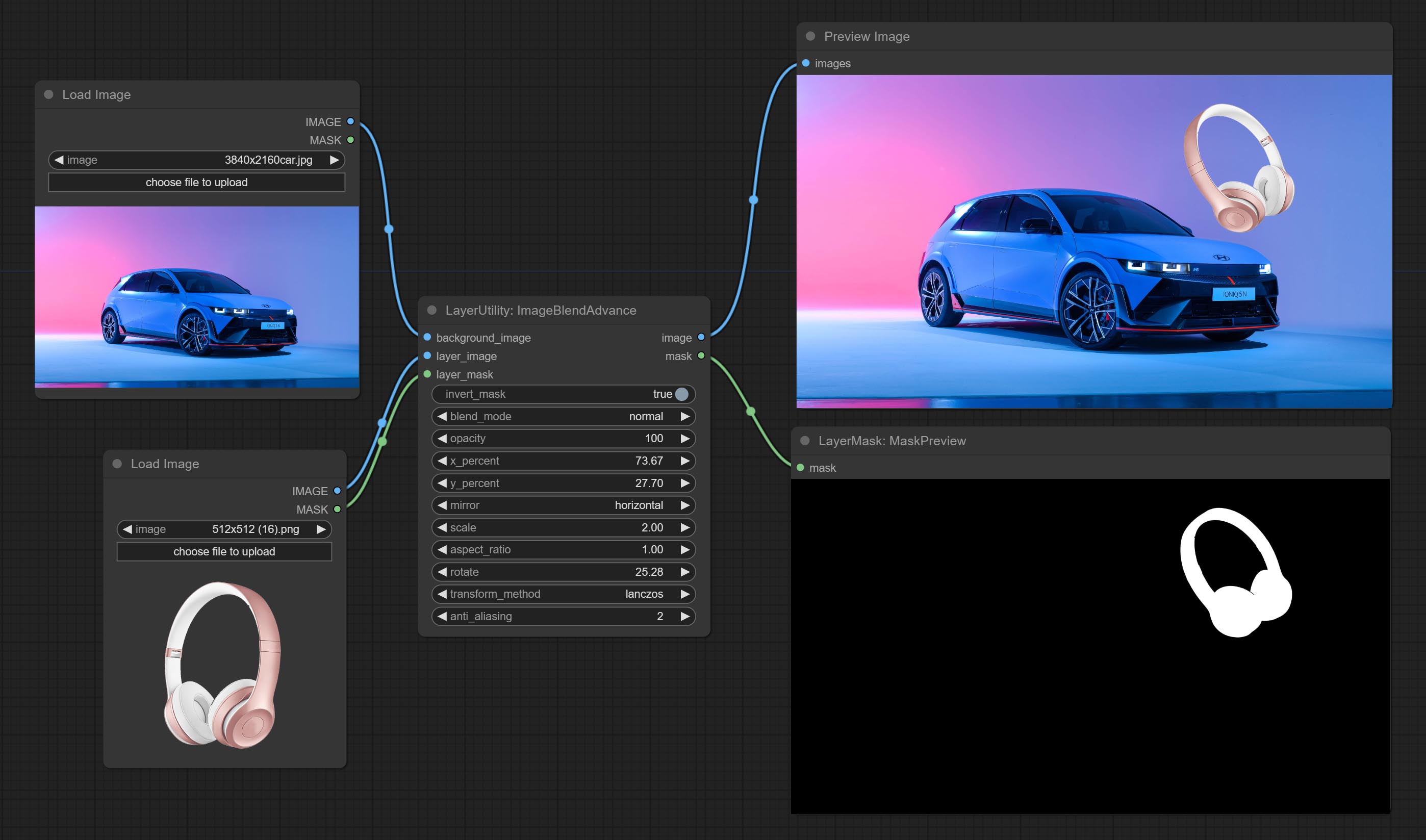Image resolution: width=1426 pixels, height=840 pixels.
Task: Click IMAGE output port of car Load Image
Action: 350,122
